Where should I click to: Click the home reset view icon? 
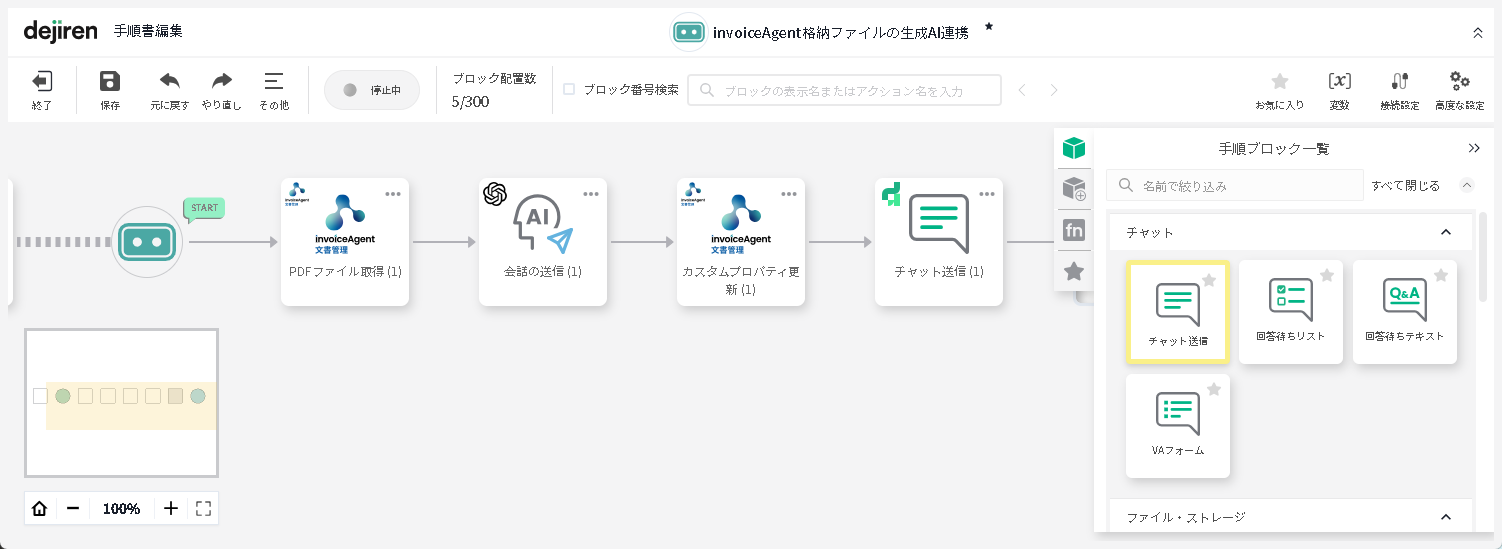point(40,508)
